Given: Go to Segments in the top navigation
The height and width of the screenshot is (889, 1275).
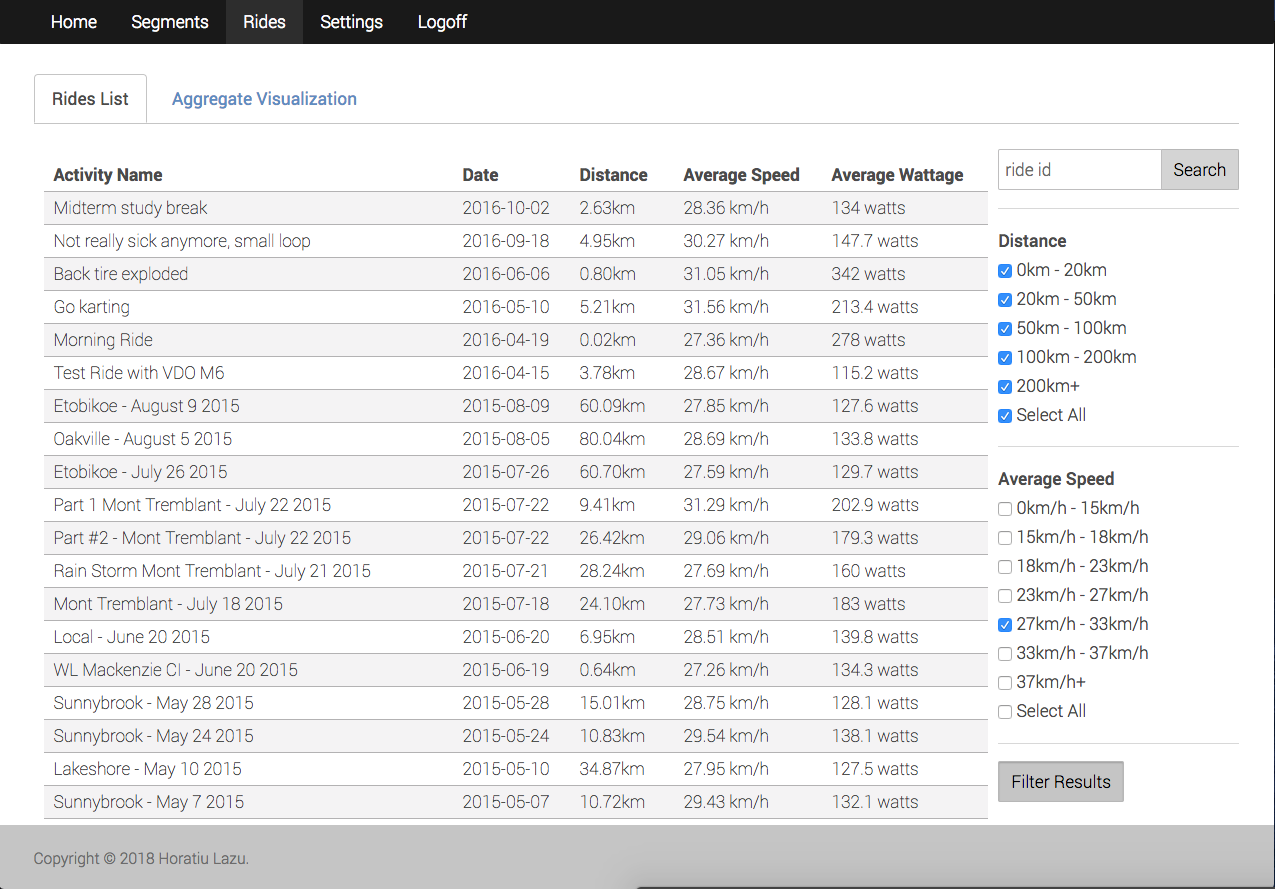Looking at the screenshot, I should pyautogui.click(x=170, y=22).
